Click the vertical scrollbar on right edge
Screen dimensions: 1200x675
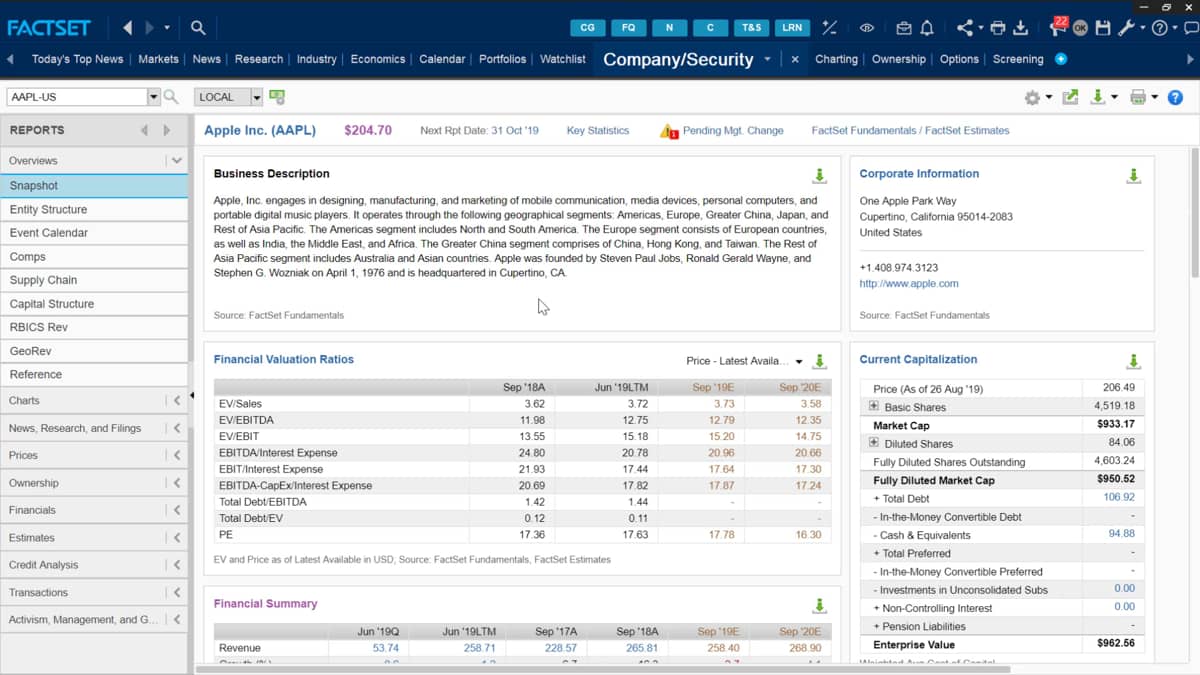tap(1193, 212)
